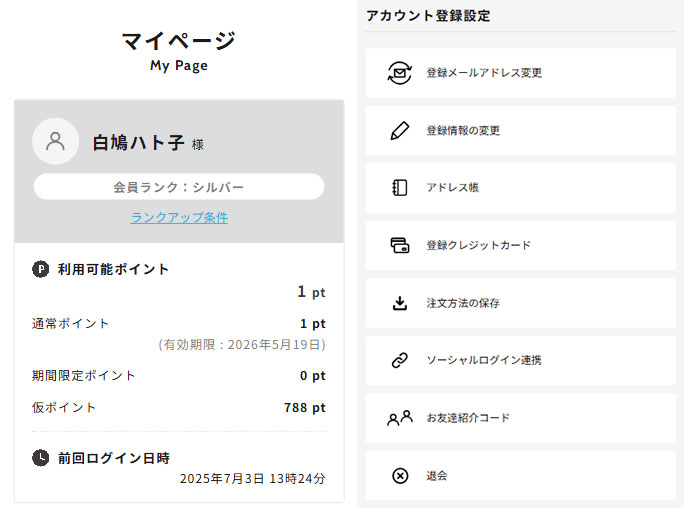
Task: Click the clock icon beside last login
Action: tap(40, 457)
